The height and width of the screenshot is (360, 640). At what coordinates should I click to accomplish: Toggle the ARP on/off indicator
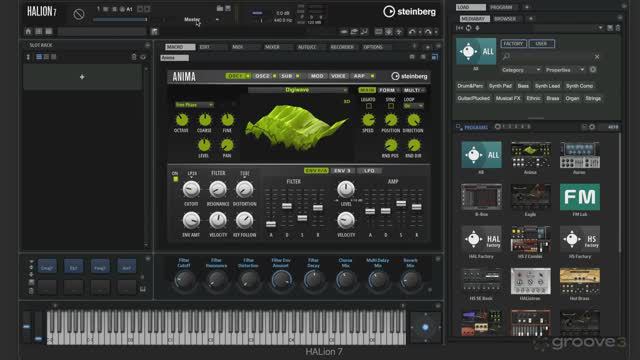click(372, 76)
